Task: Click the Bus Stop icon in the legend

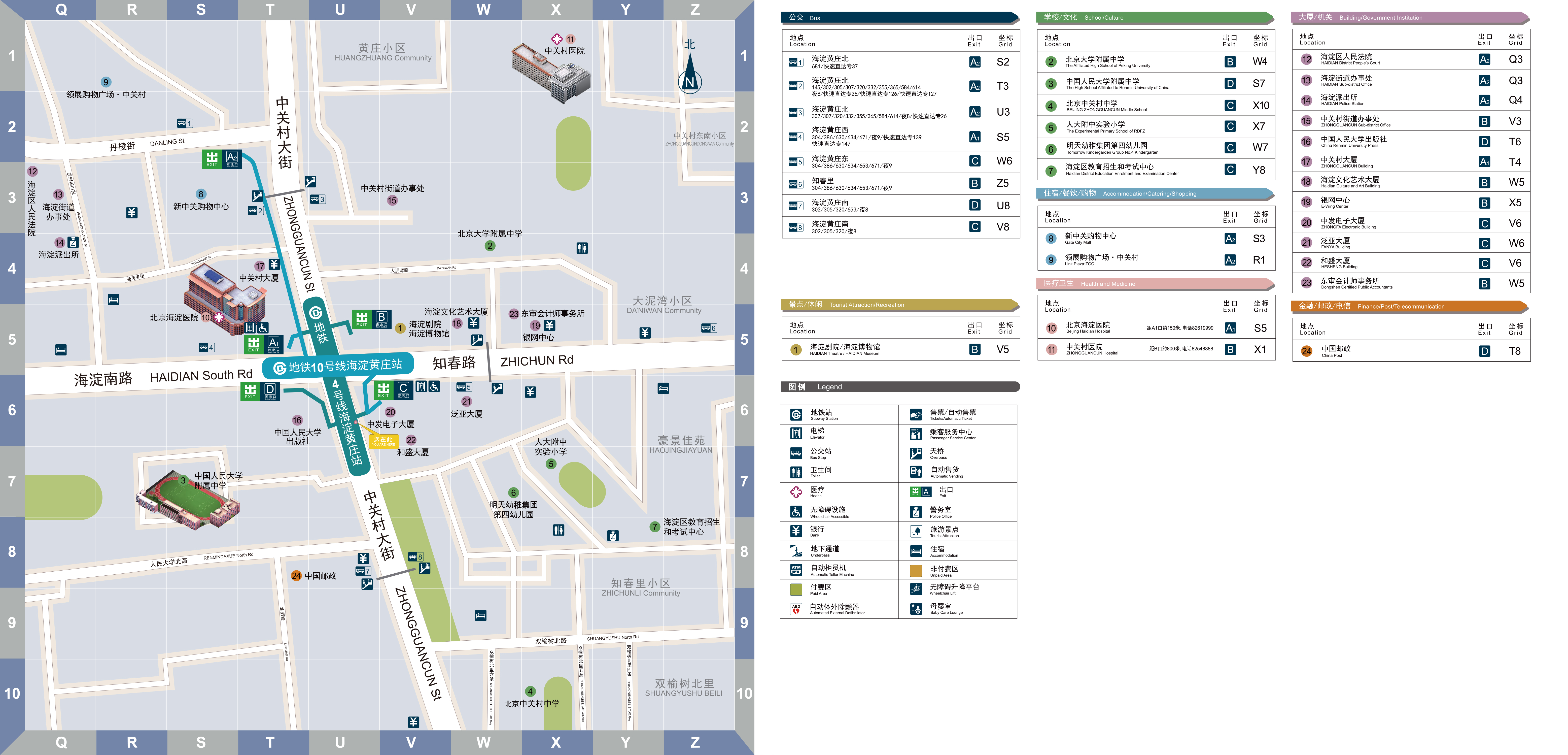Action: pos(796,453)
